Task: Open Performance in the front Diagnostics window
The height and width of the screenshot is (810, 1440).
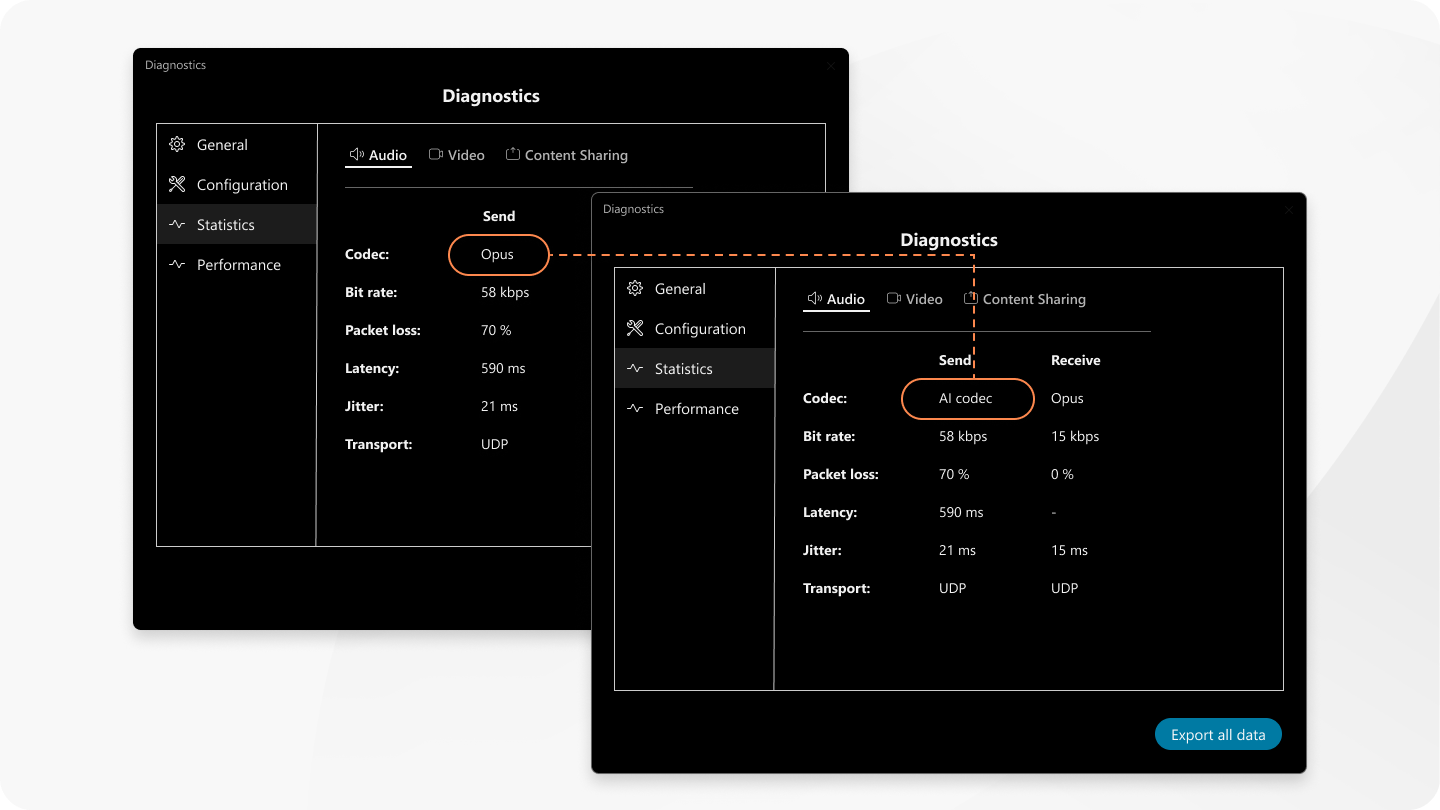Action: (x=694, y=409)
